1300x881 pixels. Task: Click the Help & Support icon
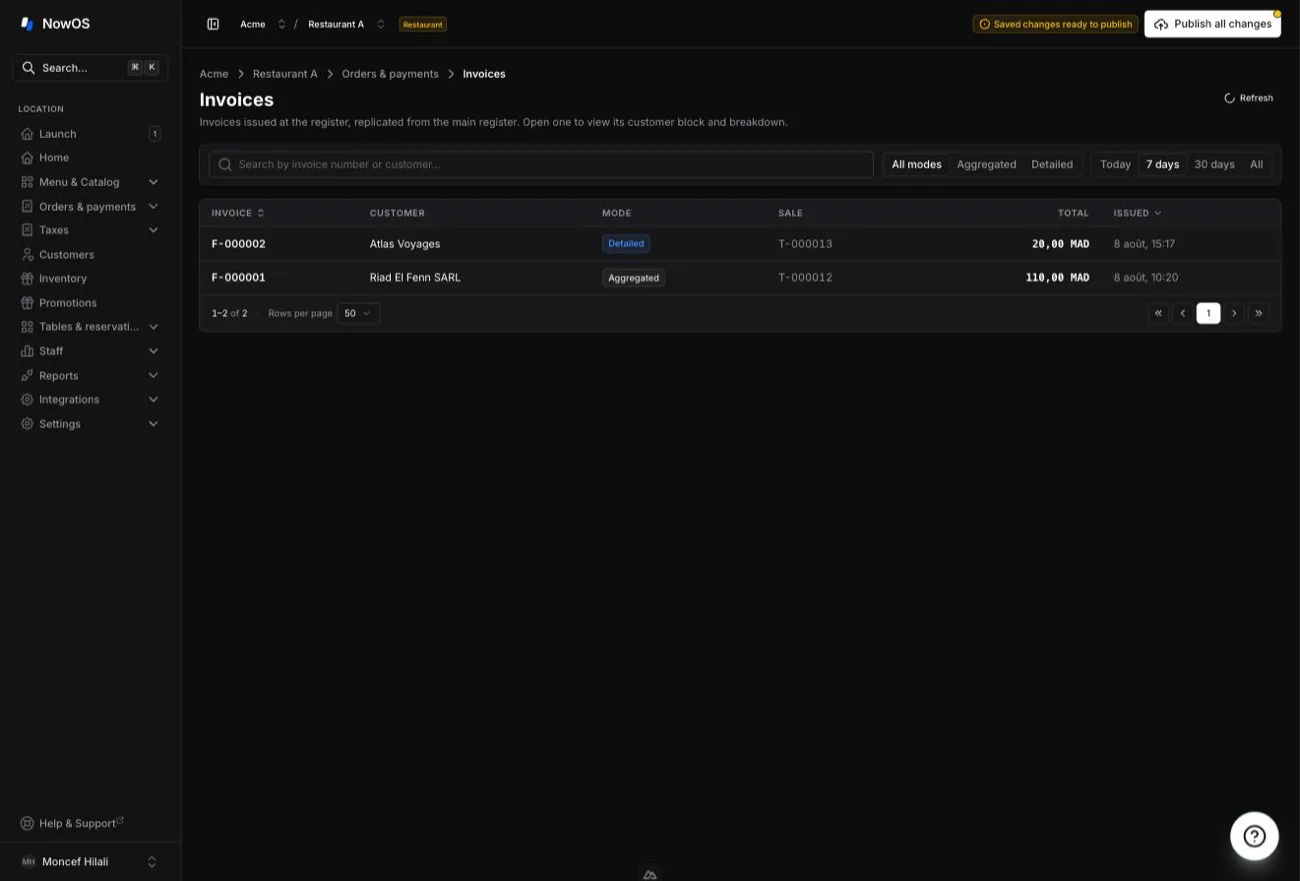pyautogui.click(x=27, y=823)
